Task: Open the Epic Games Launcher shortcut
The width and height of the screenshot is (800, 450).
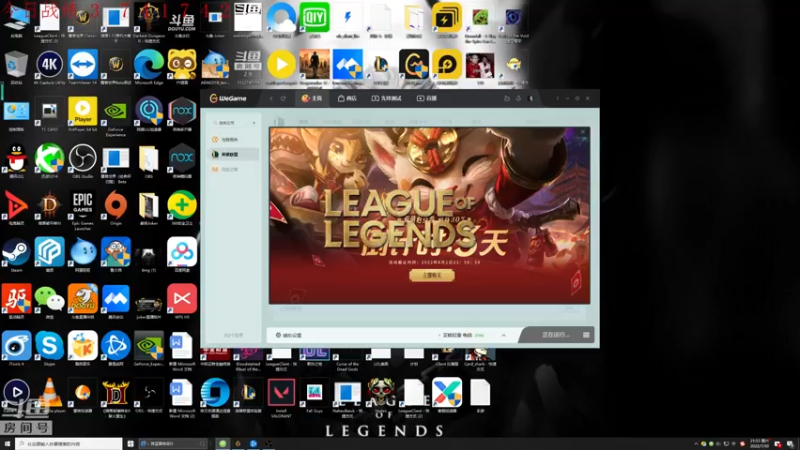Action: pyautogui.click(x=82, y=206)
